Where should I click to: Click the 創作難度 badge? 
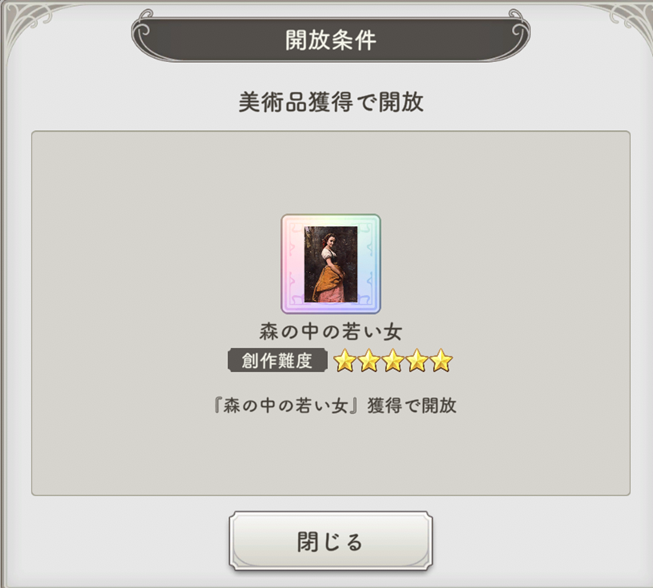[x=277, y=361]
